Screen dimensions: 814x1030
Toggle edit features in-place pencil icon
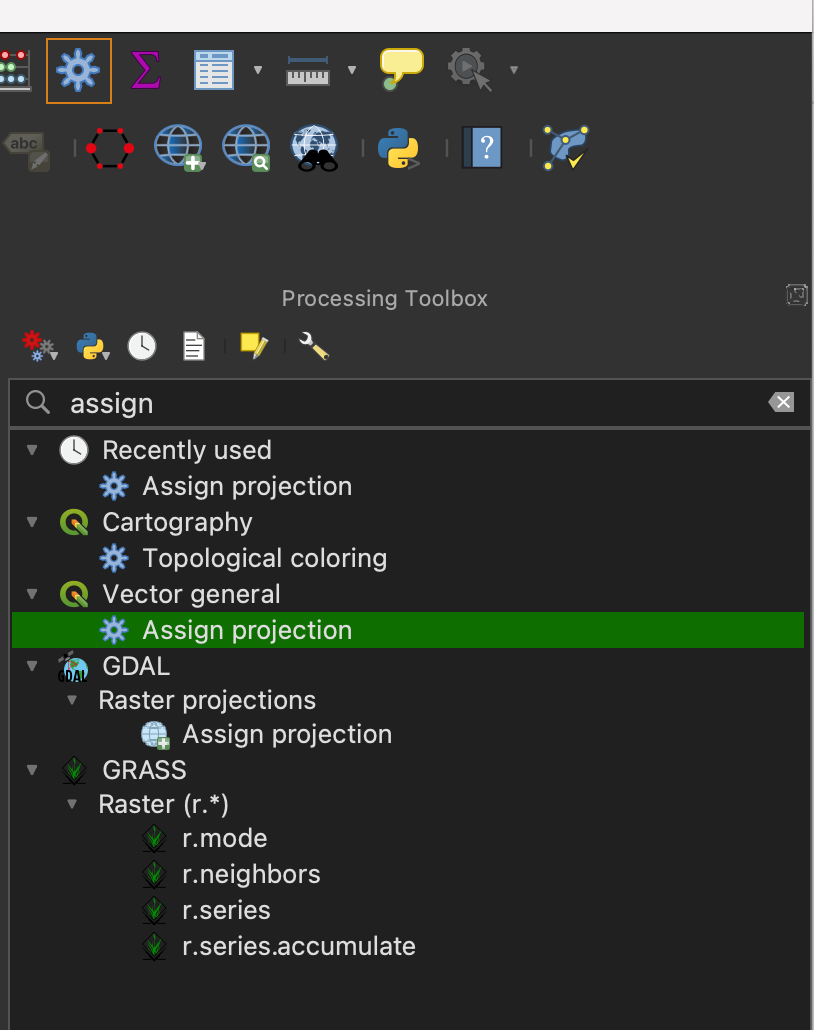[254, 346]
